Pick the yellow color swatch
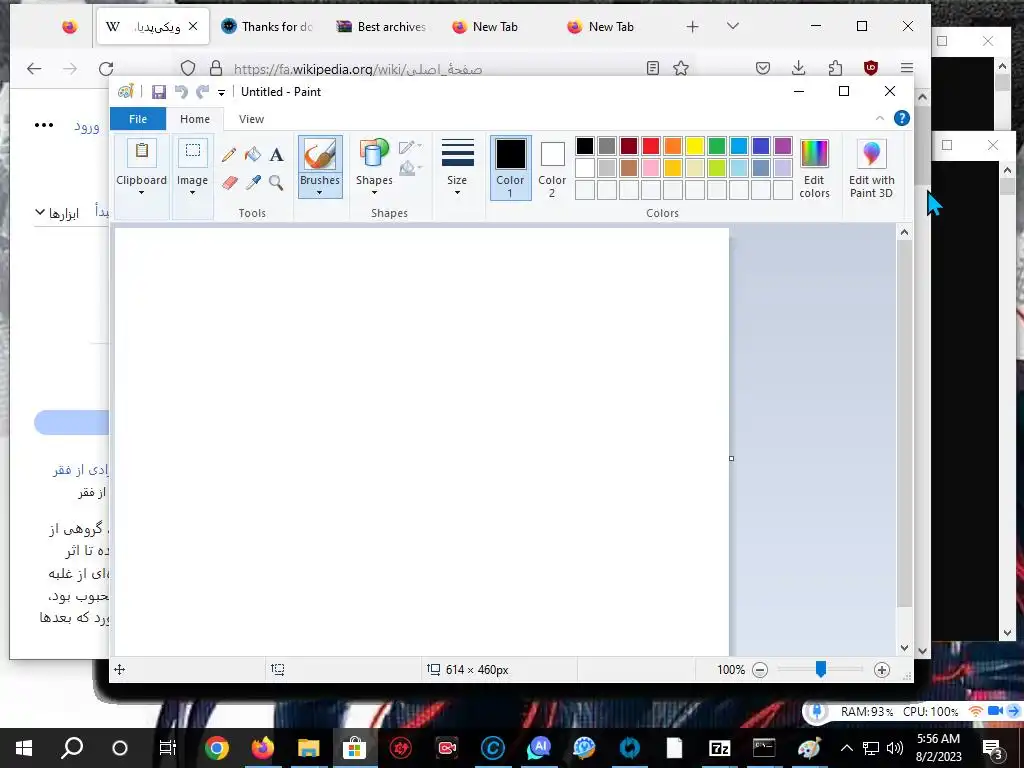 tap(695, 146)
